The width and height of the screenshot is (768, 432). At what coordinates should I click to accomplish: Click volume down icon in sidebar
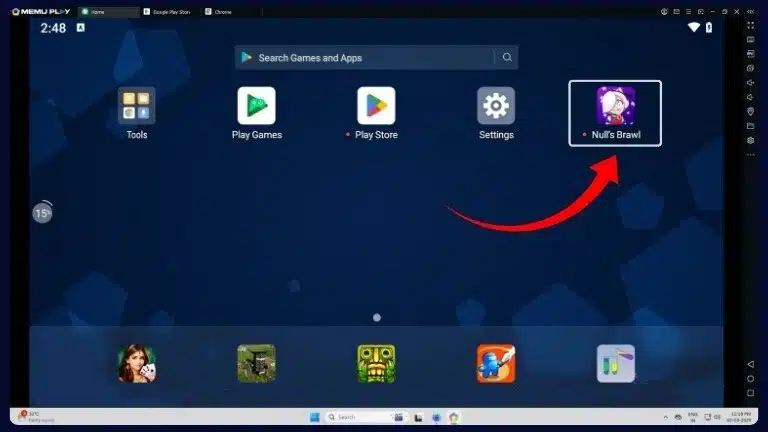[x=750, y=97]
